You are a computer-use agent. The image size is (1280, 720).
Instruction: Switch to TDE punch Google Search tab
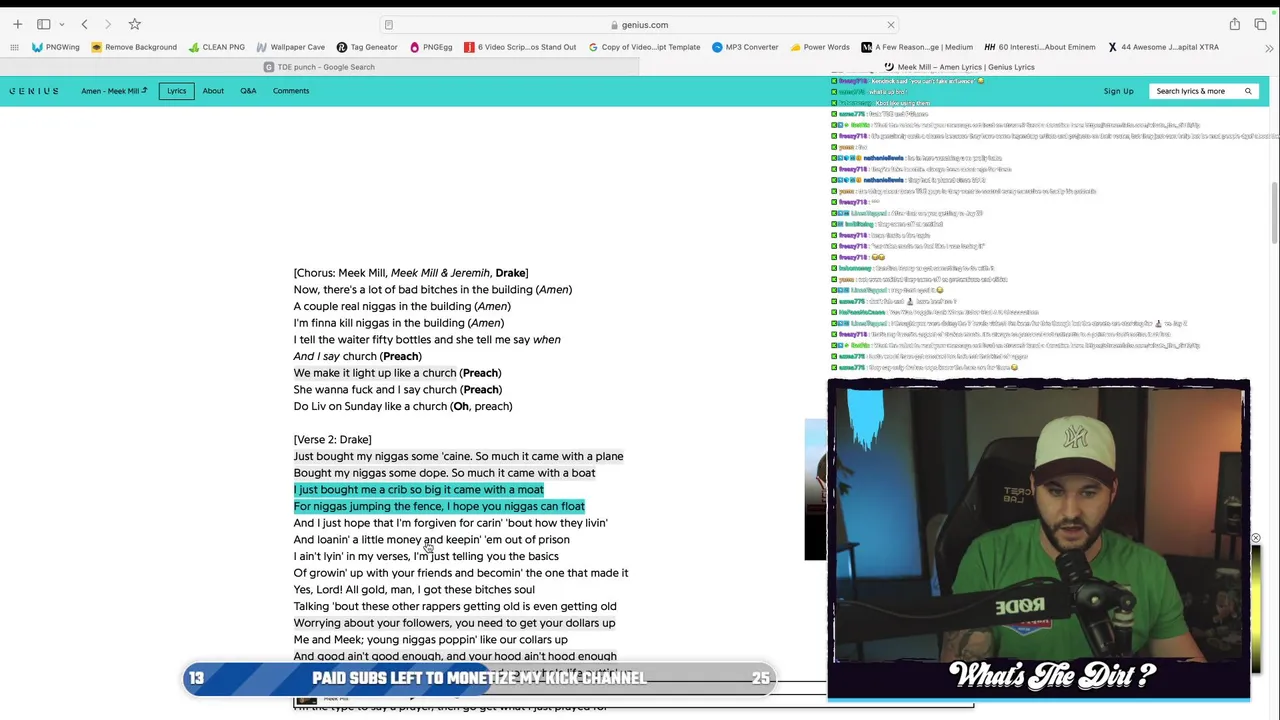pos(320,67)
